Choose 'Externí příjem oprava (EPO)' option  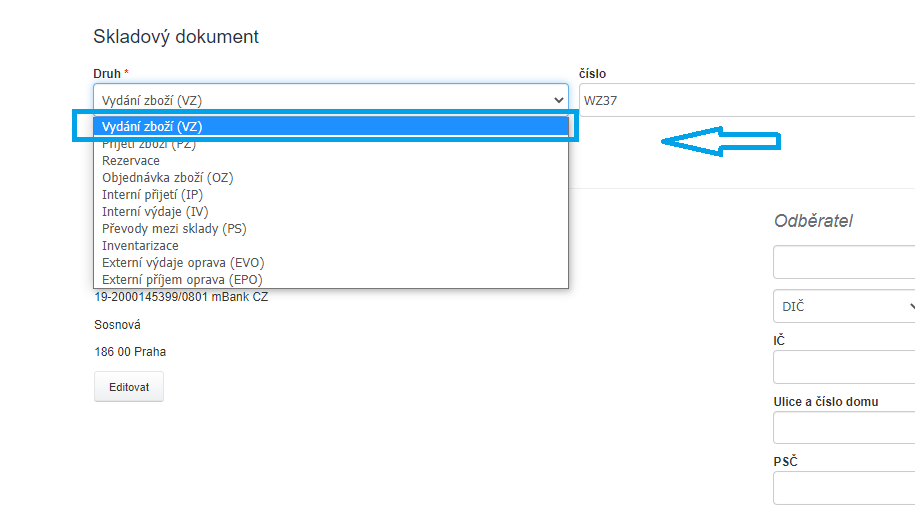point(182,280)
